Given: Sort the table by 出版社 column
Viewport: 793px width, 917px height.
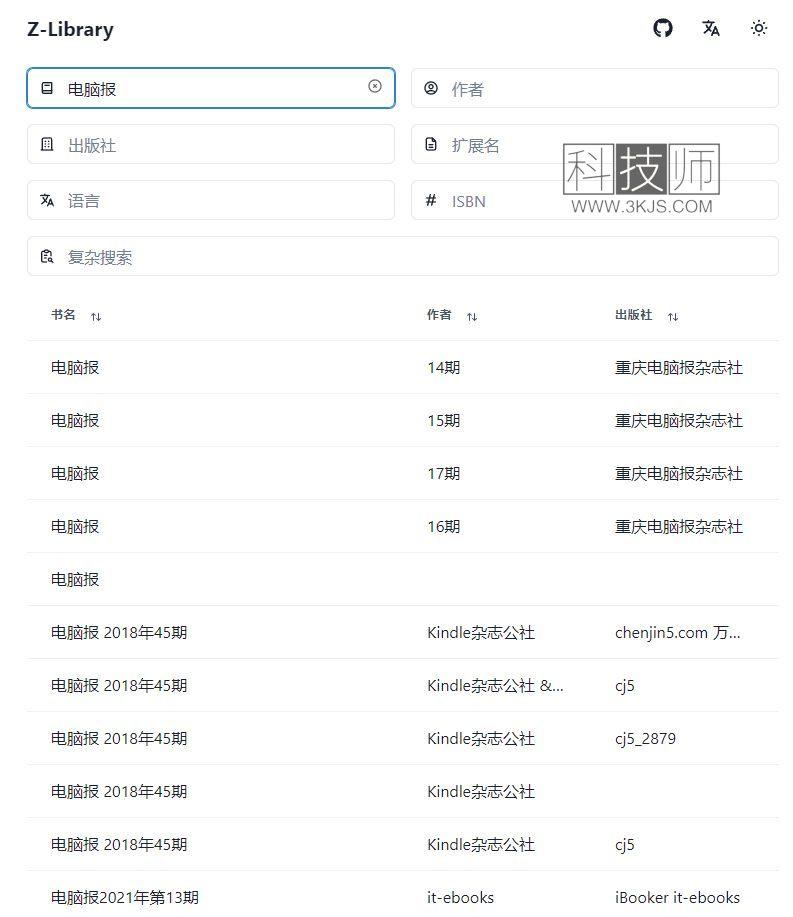Looking at the screenshot, I should (673, 317).
